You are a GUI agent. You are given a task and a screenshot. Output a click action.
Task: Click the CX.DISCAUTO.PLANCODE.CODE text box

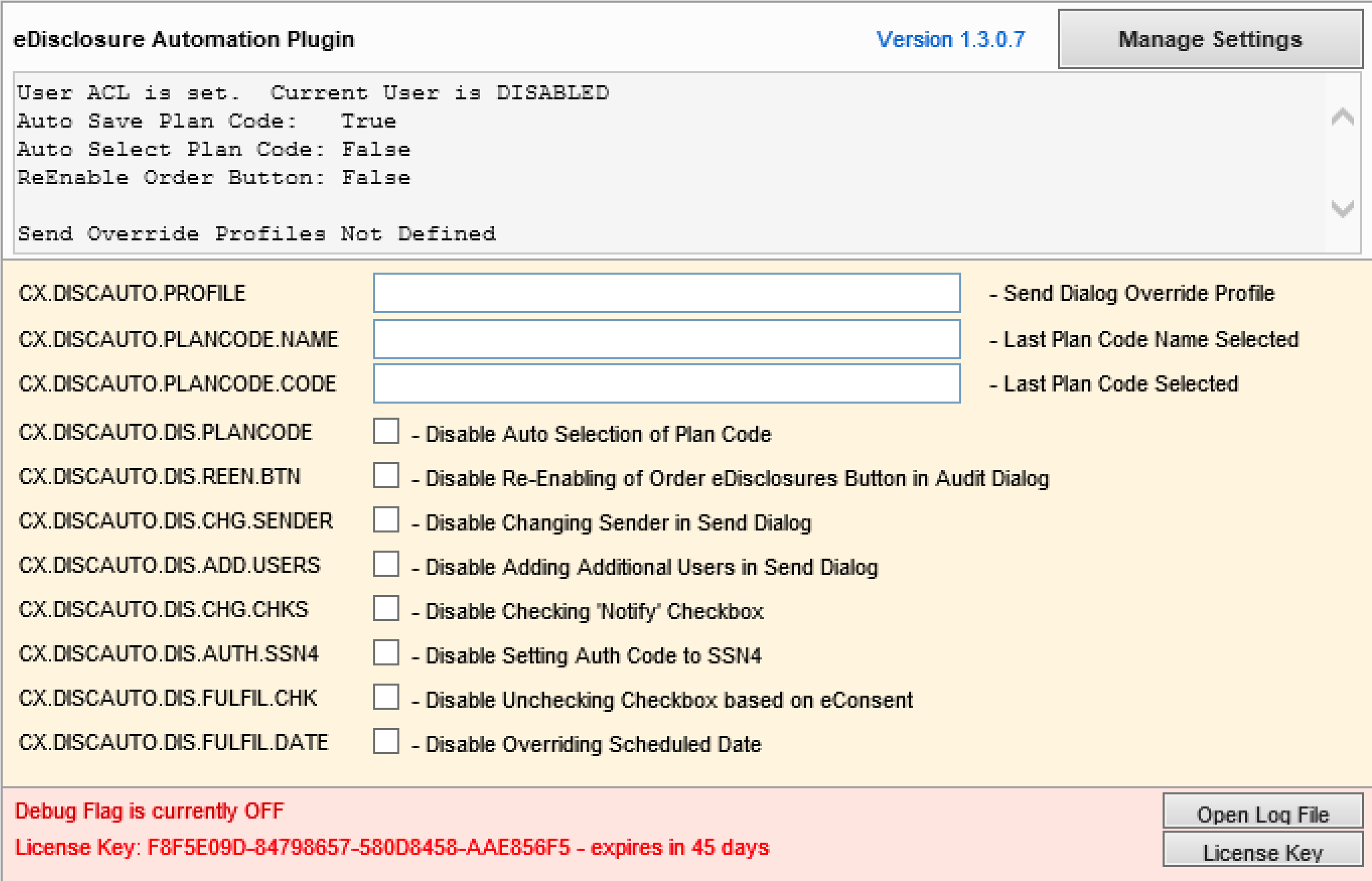(x=667, y=383)
